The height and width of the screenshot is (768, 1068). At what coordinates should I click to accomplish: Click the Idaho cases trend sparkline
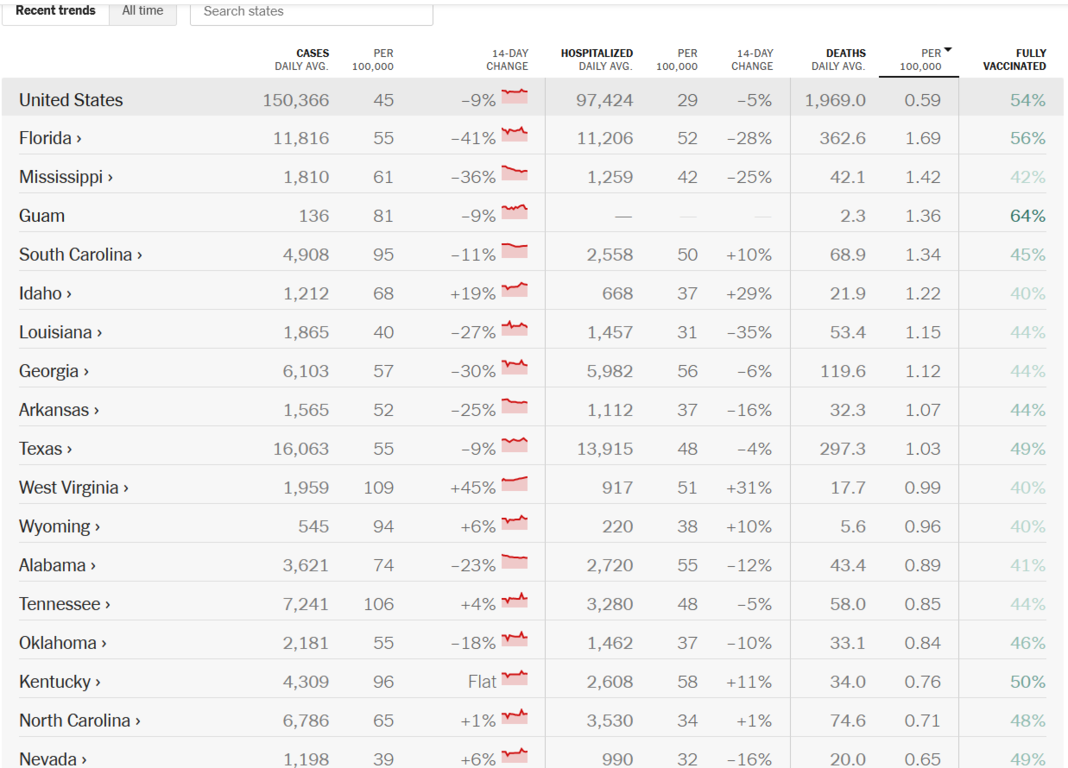coord(514,291)
